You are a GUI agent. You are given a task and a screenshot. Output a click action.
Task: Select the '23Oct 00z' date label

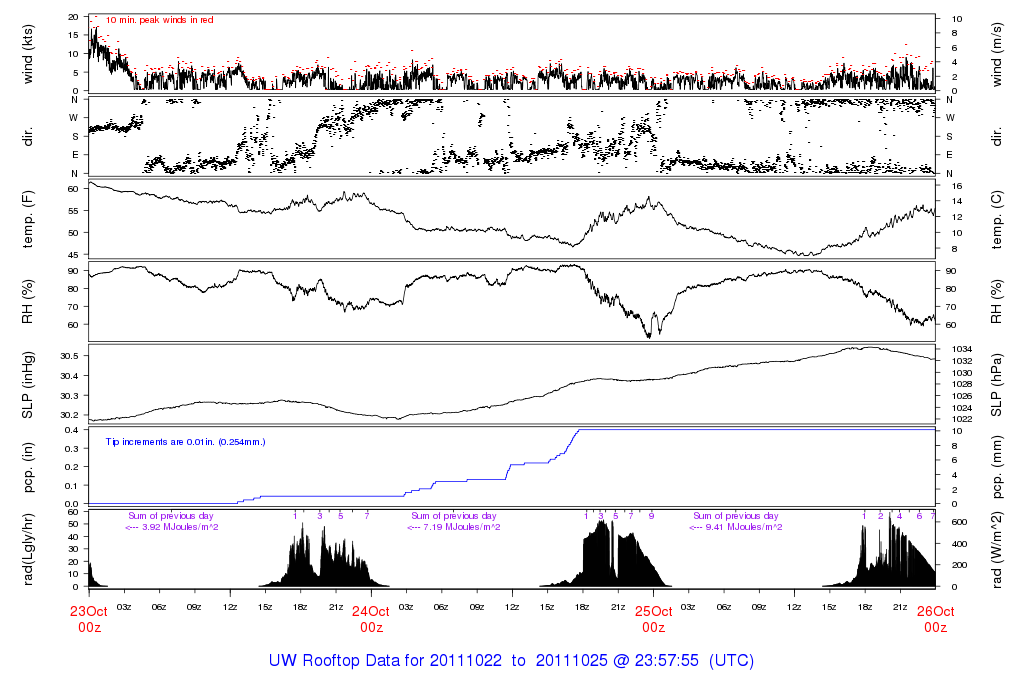tap(89, 619)
